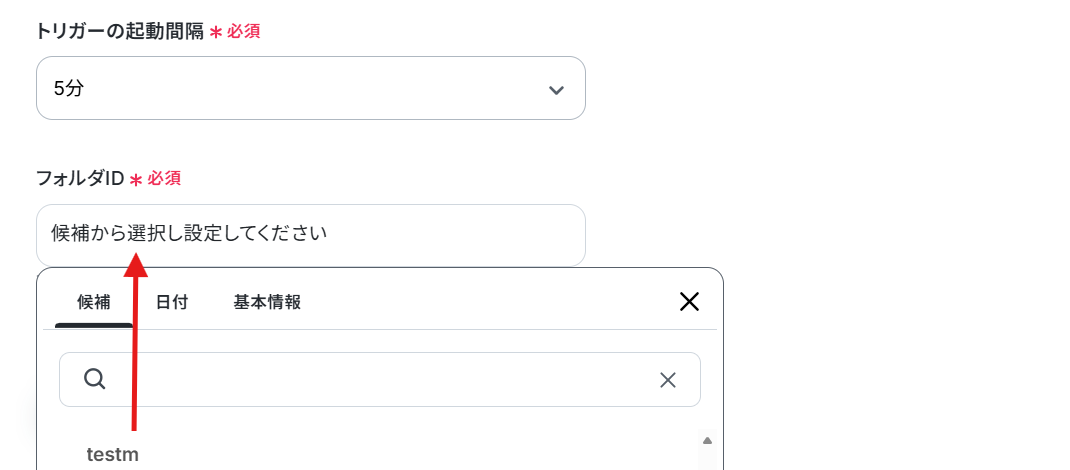The height and width of the screenshot is (470, 1070).
Task: Click the 候補から選択し設定してください placeholder text
Action: (x=189, y=234)
